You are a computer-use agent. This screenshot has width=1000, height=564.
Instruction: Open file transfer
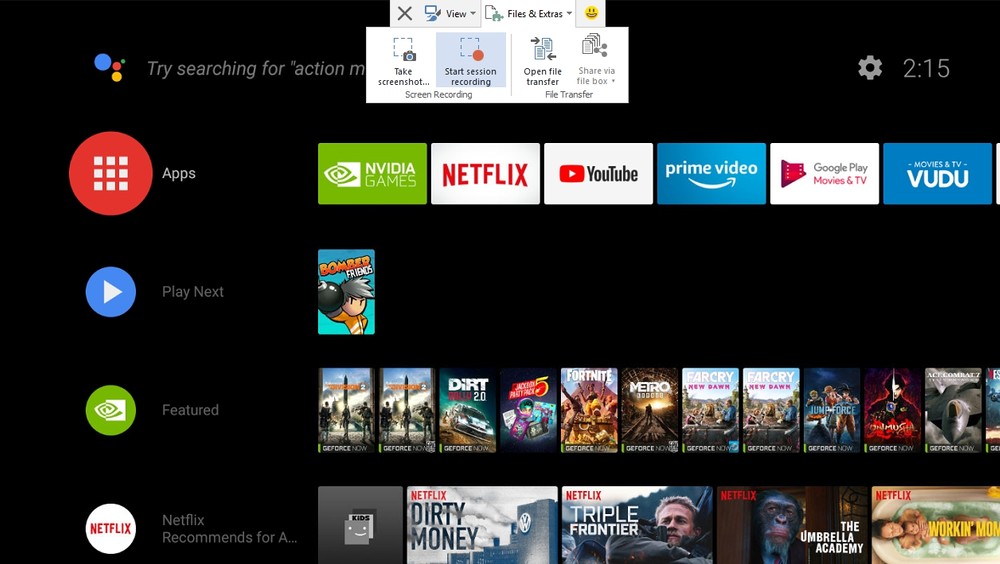pos(543,61)
